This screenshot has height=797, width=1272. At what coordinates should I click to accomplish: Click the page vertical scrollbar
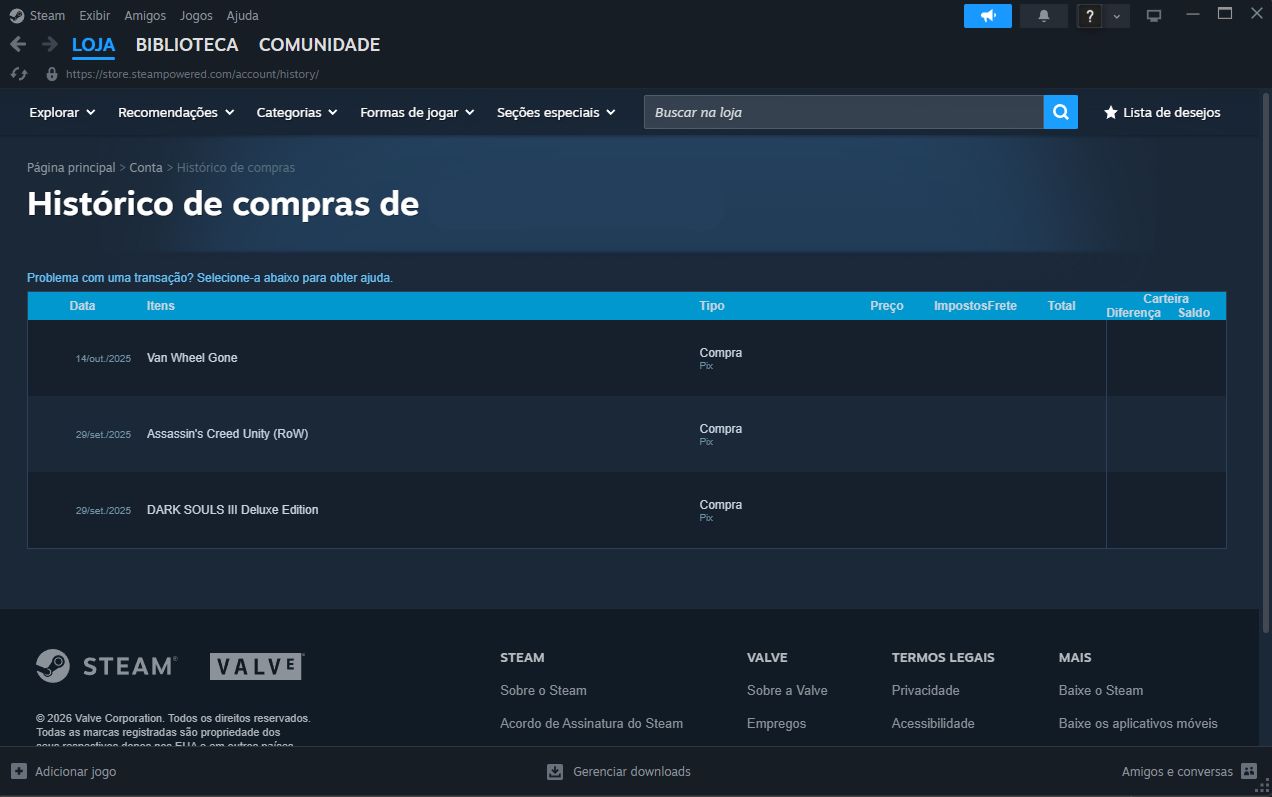tap(1266, 362)
